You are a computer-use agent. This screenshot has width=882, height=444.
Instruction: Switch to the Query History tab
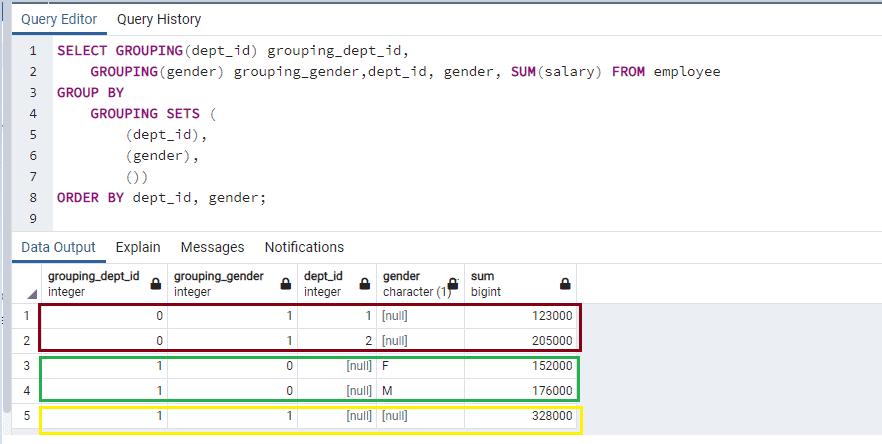[158, 19]
